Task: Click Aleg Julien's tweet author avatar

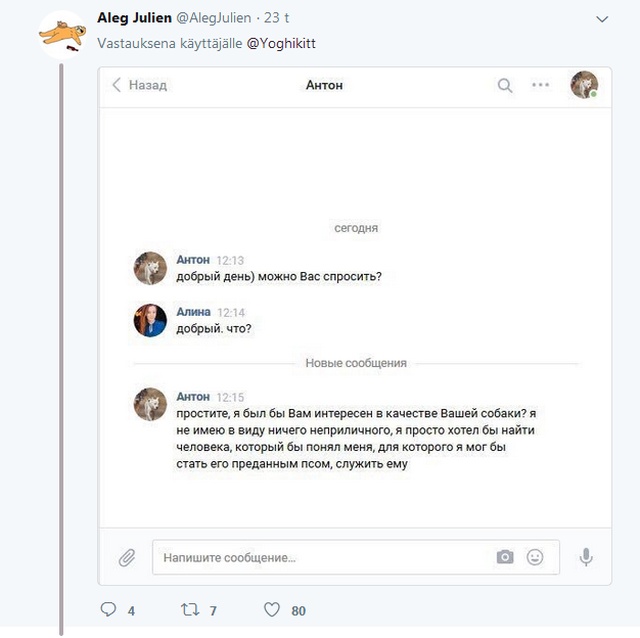Action: point(62,35)
